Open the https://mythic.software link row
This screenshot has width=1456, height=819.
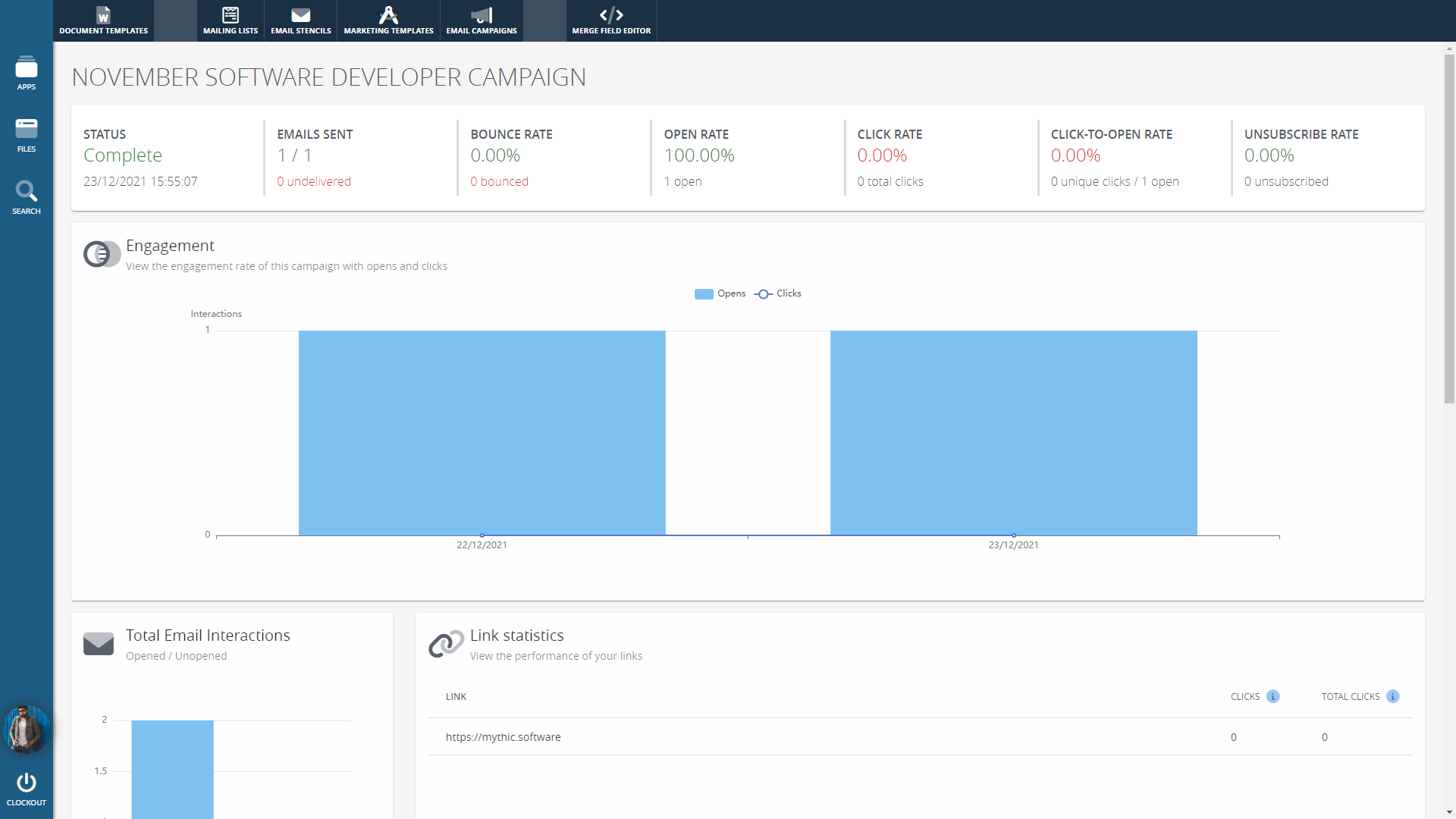pos(504,737)
